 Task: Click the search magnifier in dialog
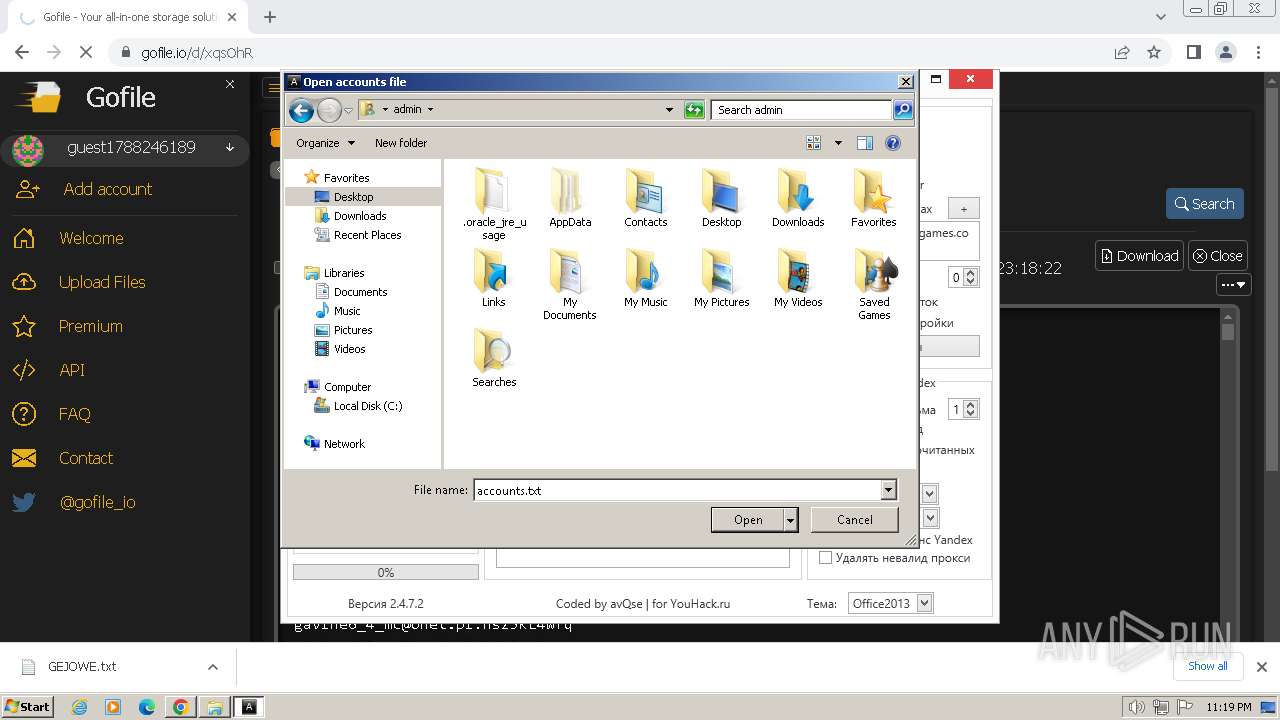tap(902, 110)
